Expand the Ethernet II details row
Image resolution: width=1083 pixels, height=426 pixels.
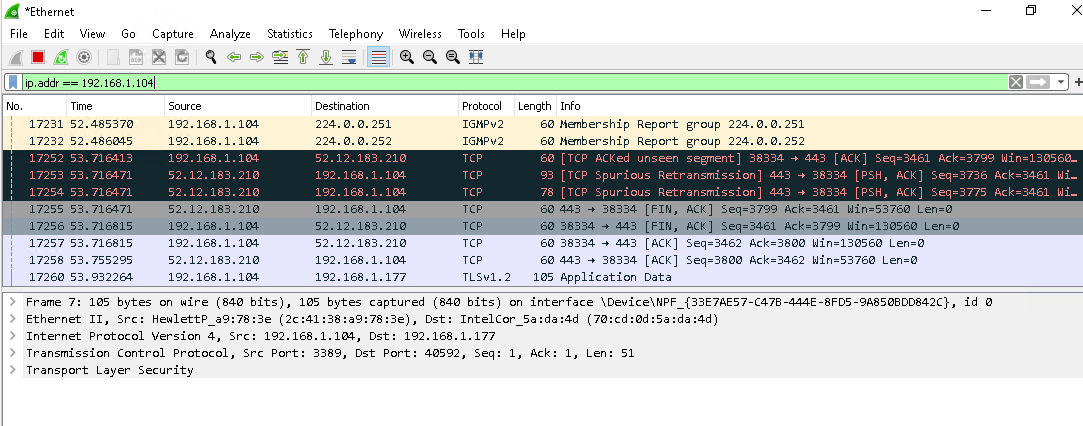[12, 319]
